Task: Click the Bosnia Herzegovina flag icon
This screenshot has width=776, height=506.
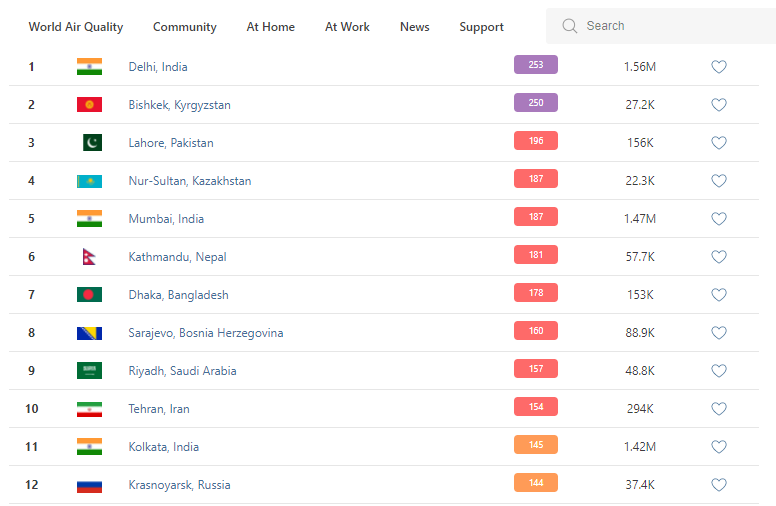Action: click(x=89, y=333)
